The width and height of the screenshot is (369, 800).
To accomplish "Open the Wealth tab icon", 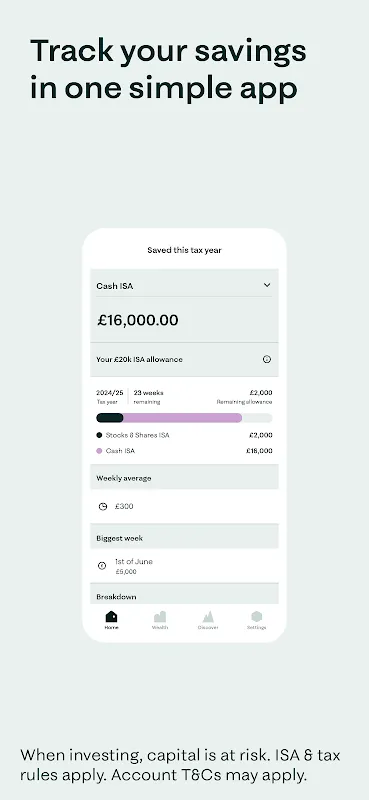I will pyautogui.click(x=160, y=616).
